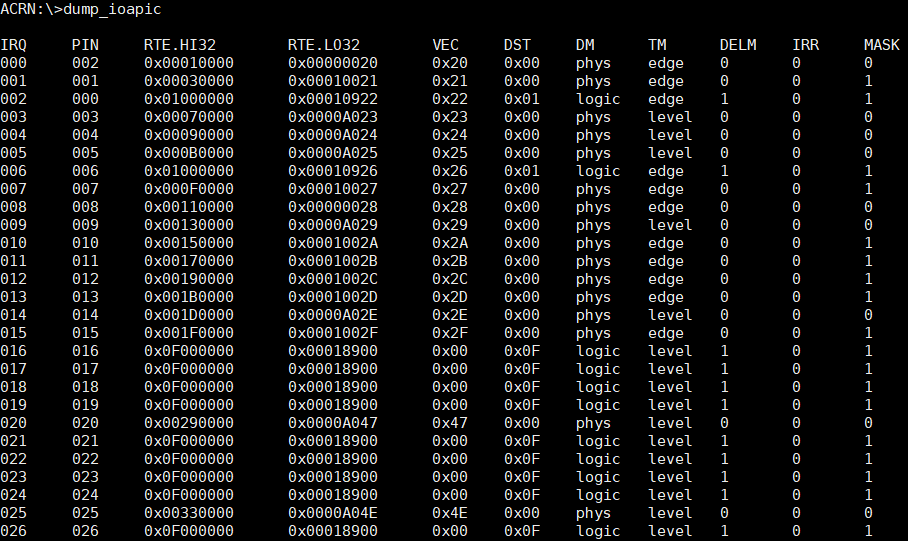Click the RTE.HI32 column header
This screenshot has width=908, height=541.
(180, 45)
